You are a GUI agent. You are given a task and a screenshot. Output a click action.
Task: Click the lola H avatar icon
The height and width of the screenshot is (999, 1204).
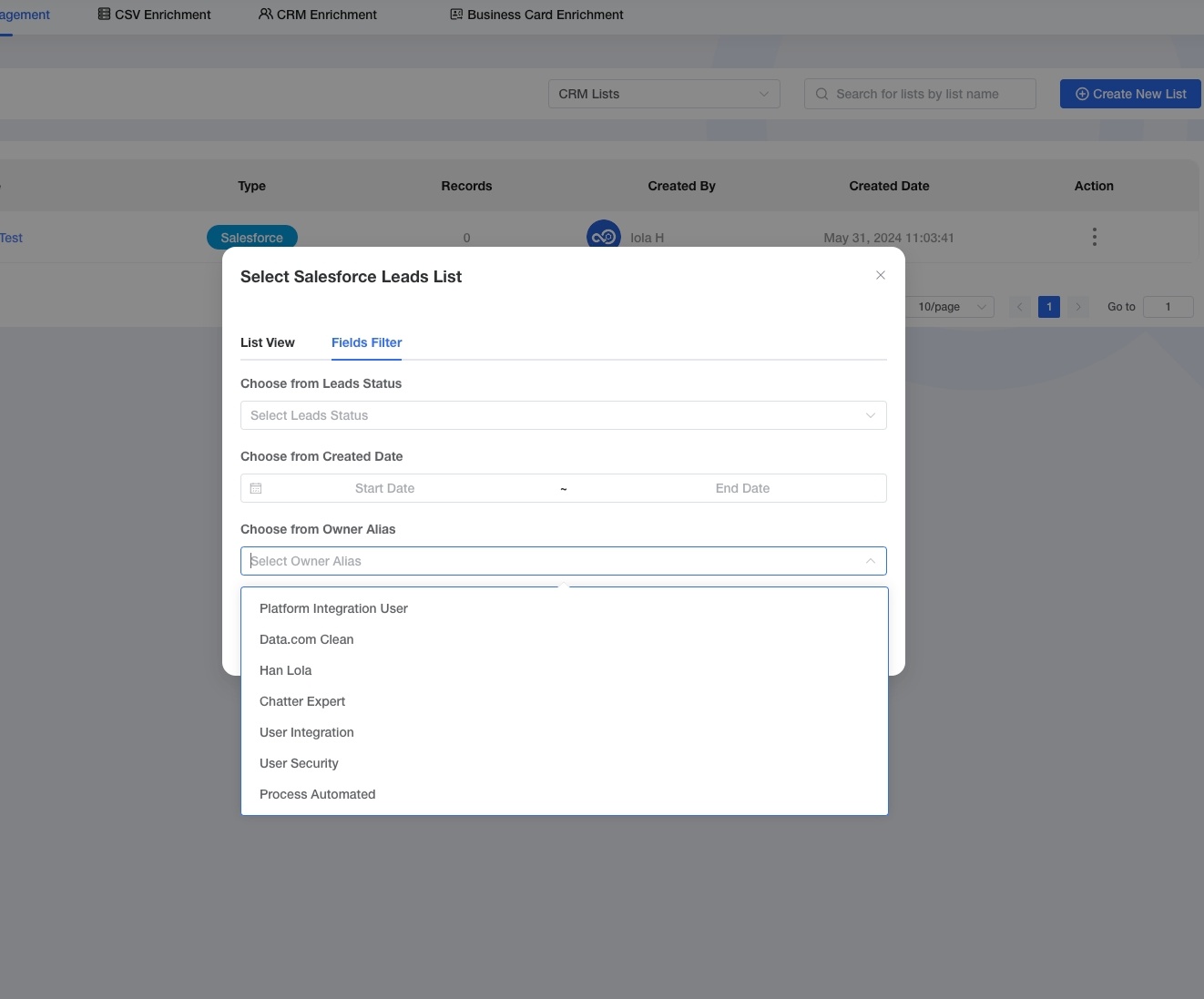pos(604,237)
